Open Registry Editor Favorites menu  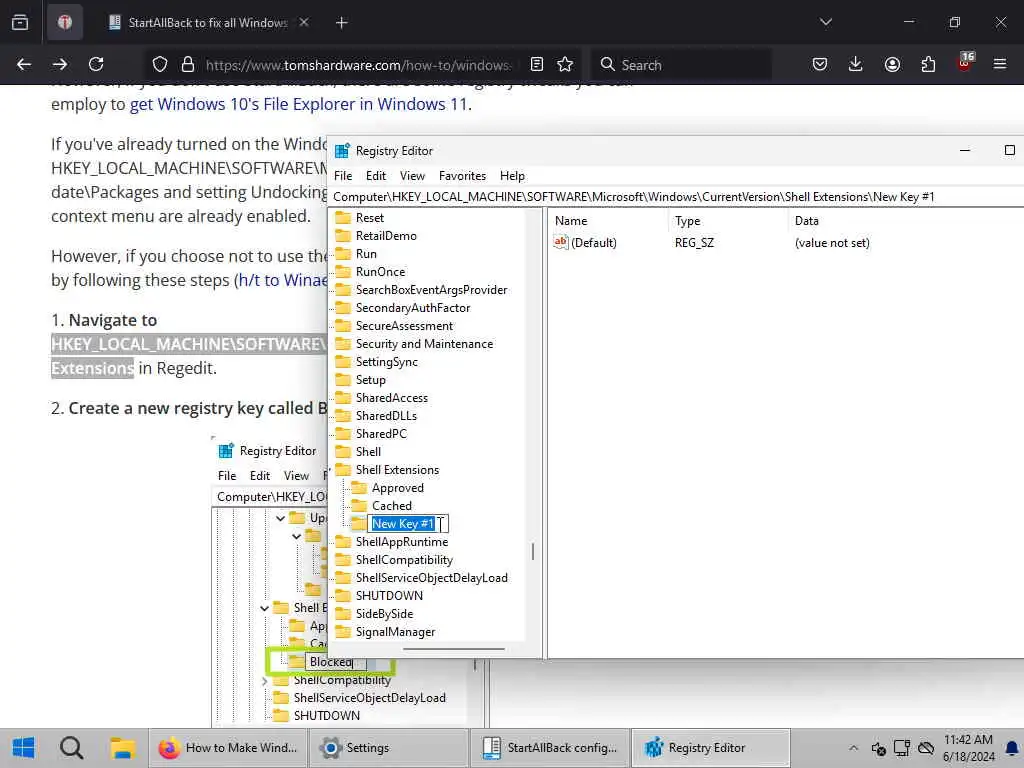(x=462, y=176)
